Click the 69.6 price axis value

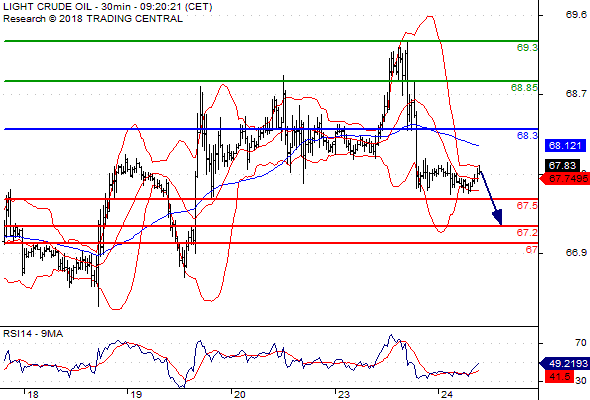(x=576, y=15)
